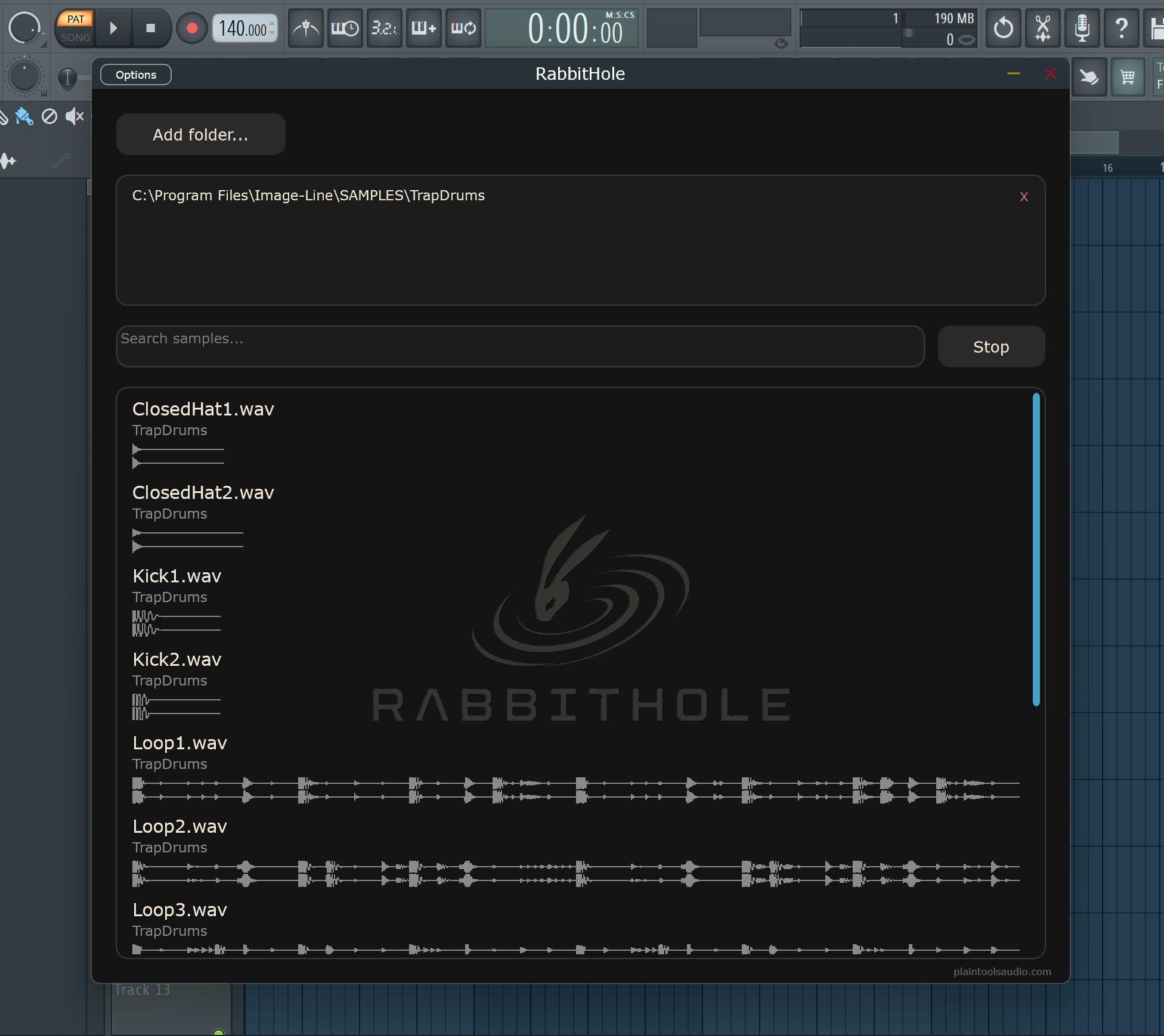This screenshot has height=1036, width=1164.
Task: Select the ClosedHat1.wav sample
Action: (203, 409)
